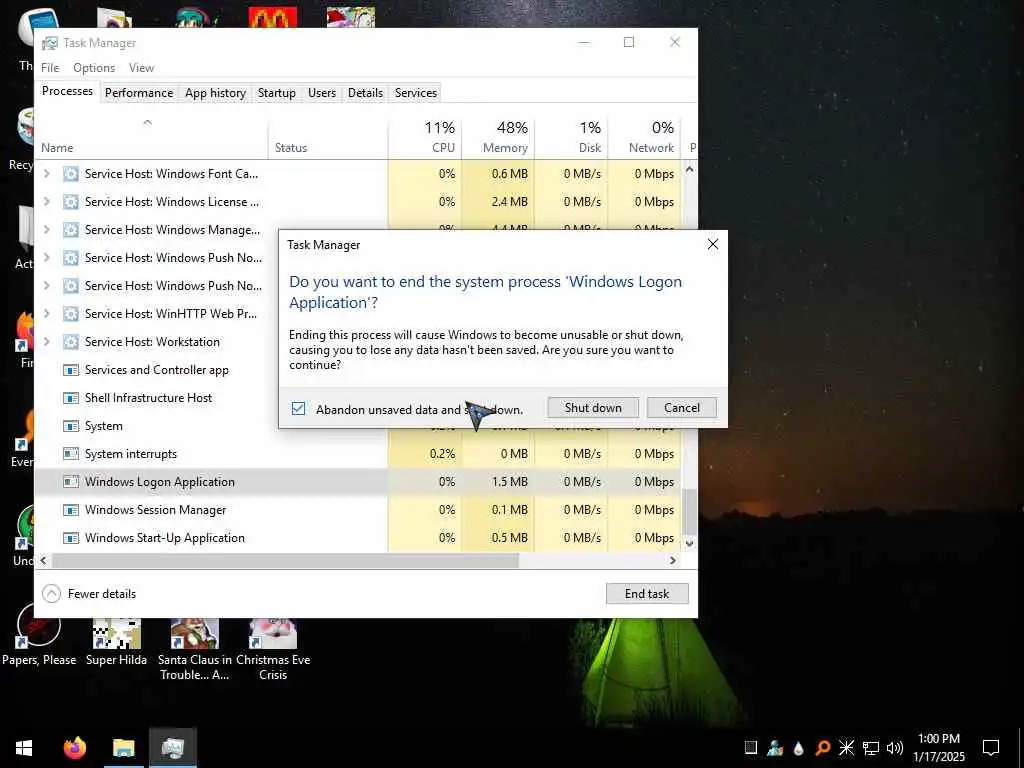Open the View menu
1024x768 pixels.
tap(141, 68)
